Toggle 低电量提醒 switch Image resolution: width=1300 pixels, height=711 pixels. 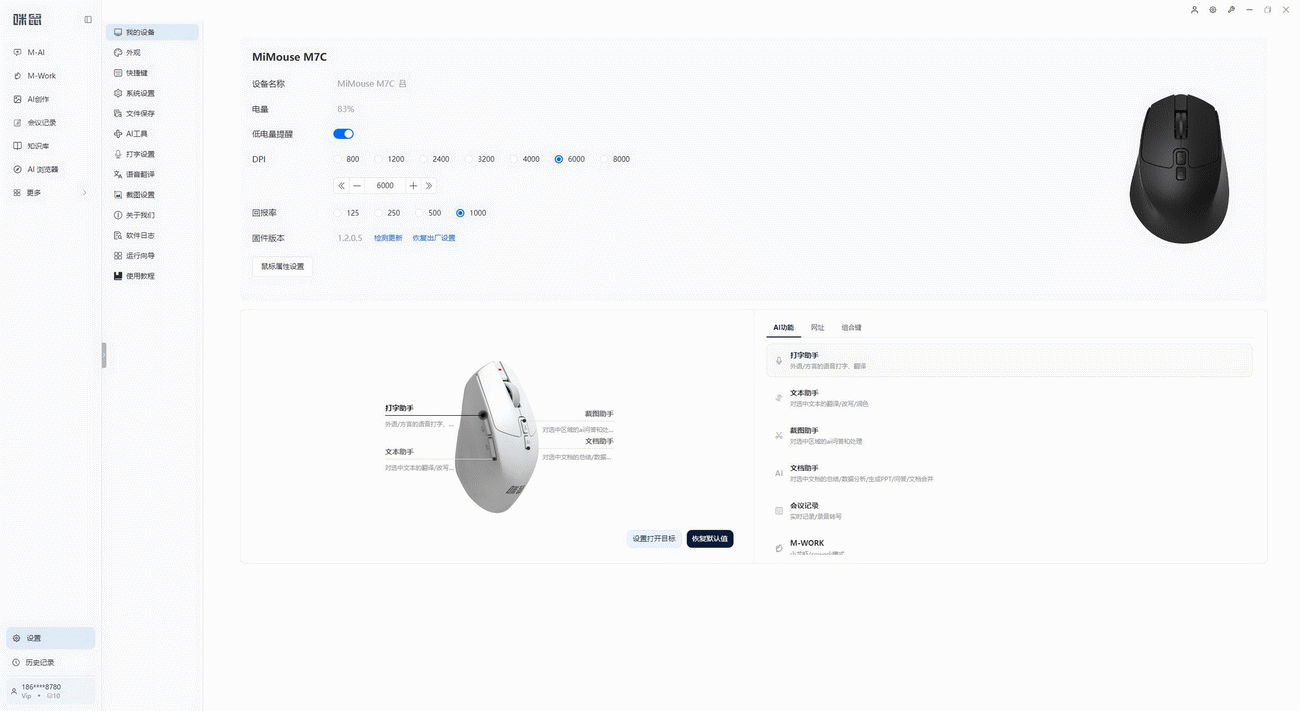343,134
